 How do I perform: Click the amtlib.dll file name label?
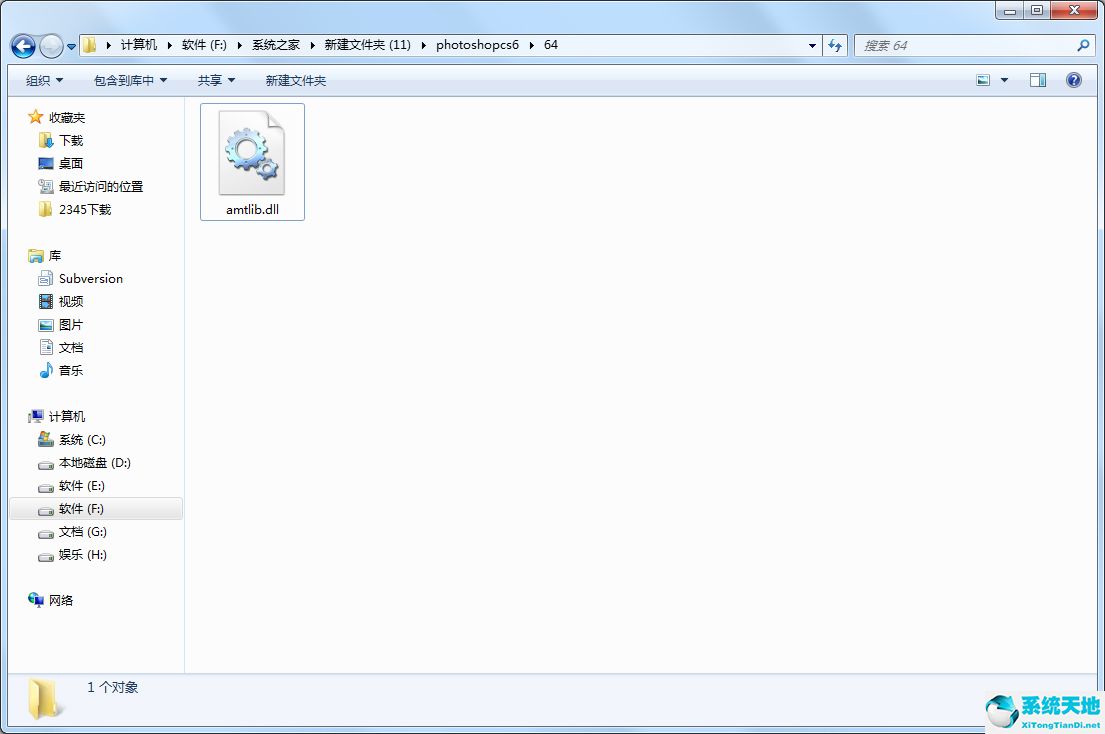pyautogui.click(x=252, y=209)
